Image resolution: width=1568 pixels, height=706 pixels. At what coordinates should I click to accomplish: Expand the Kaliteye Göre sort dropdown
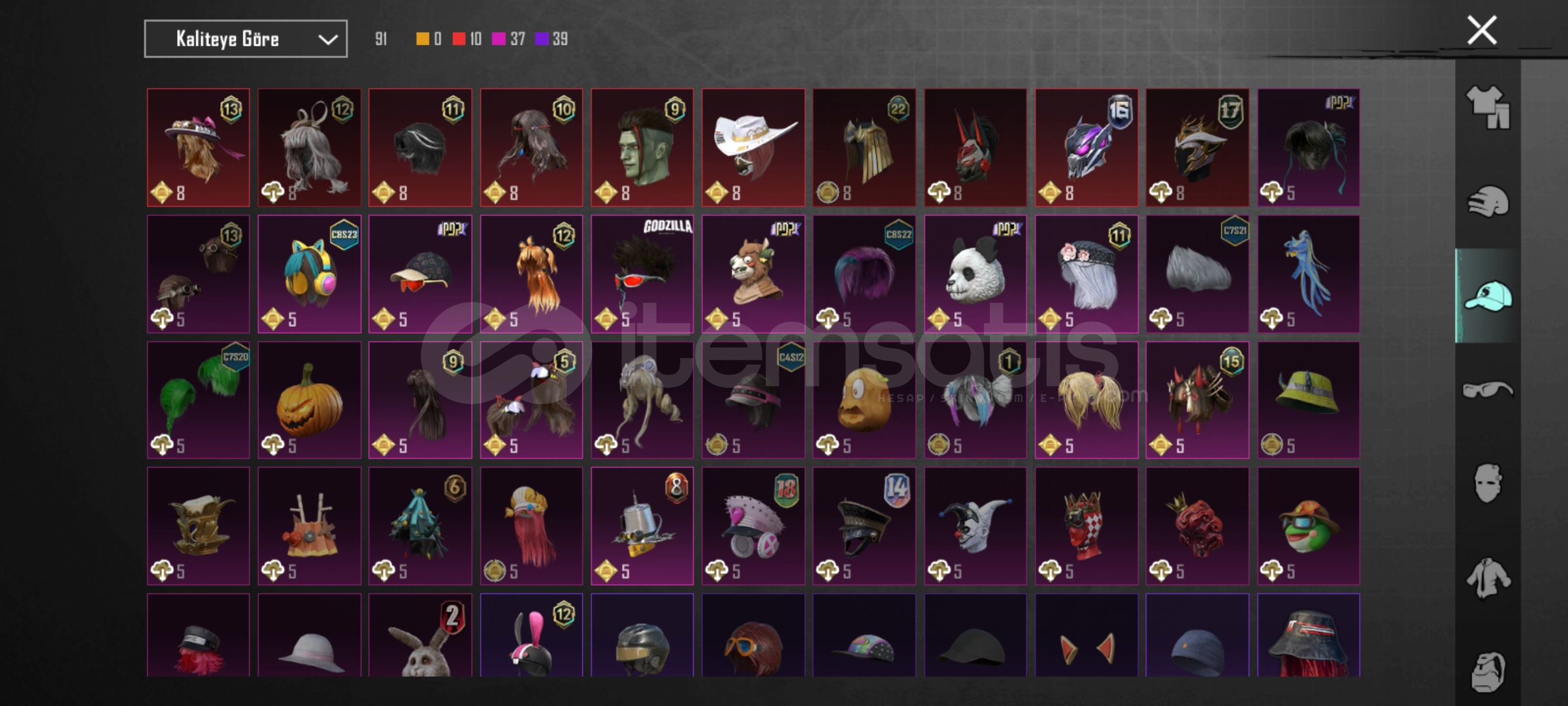246,39
